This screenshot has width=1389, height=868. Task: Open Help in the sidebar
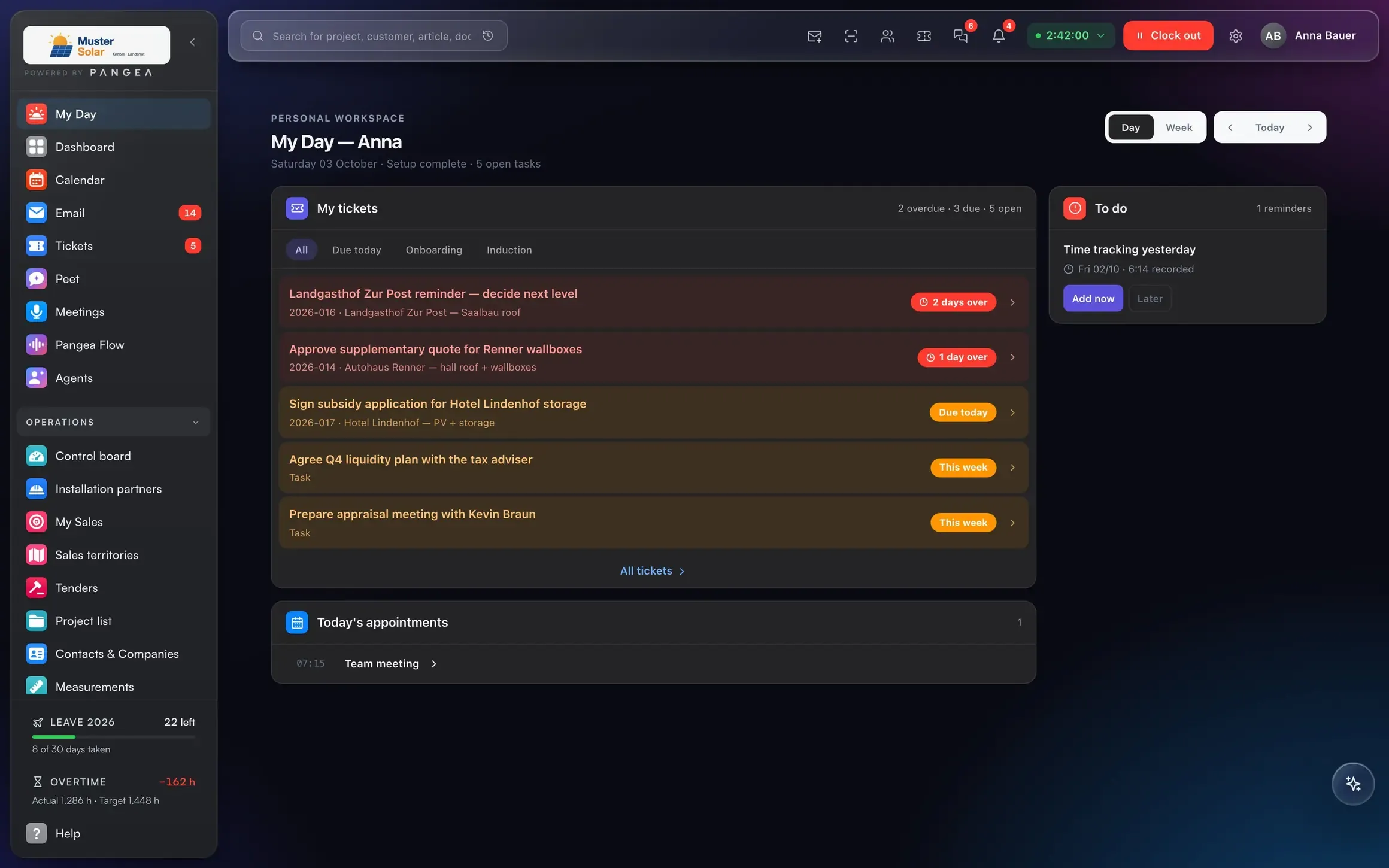(114, 833)
